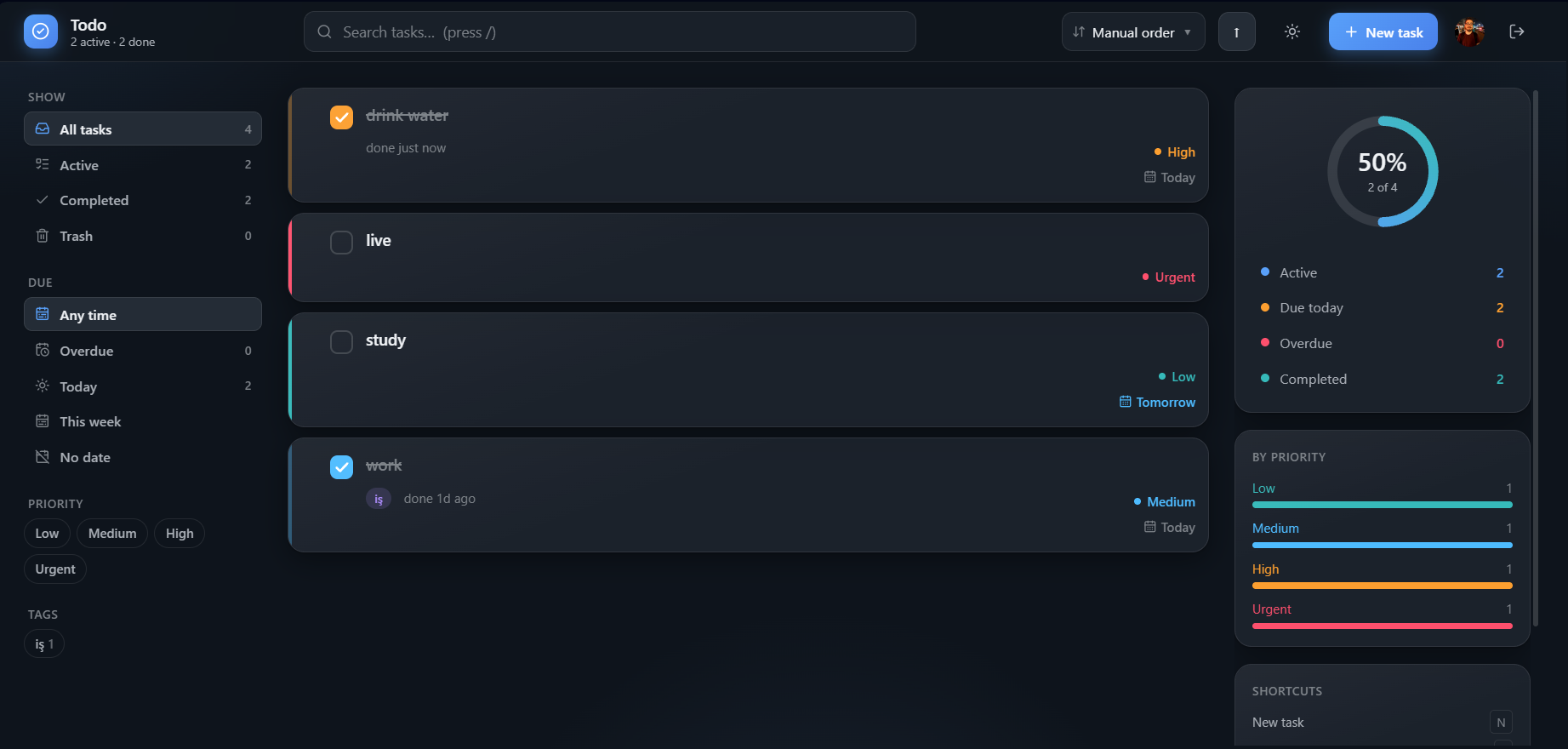The width and height of the screenshot is (1568, 749).
Task: Show tasks with No date
Action: (143, 457)
